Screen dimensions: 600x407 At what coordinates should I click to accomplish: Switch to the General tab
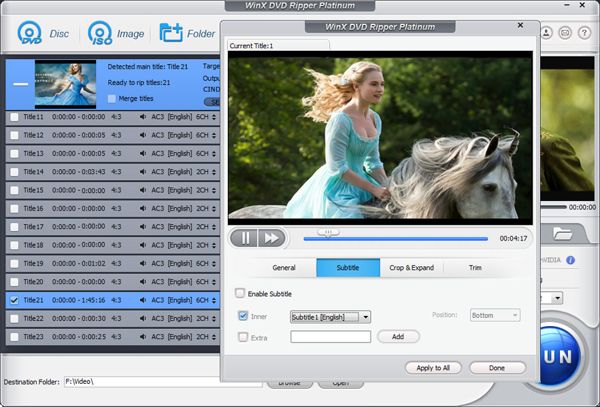pos(284,268)
